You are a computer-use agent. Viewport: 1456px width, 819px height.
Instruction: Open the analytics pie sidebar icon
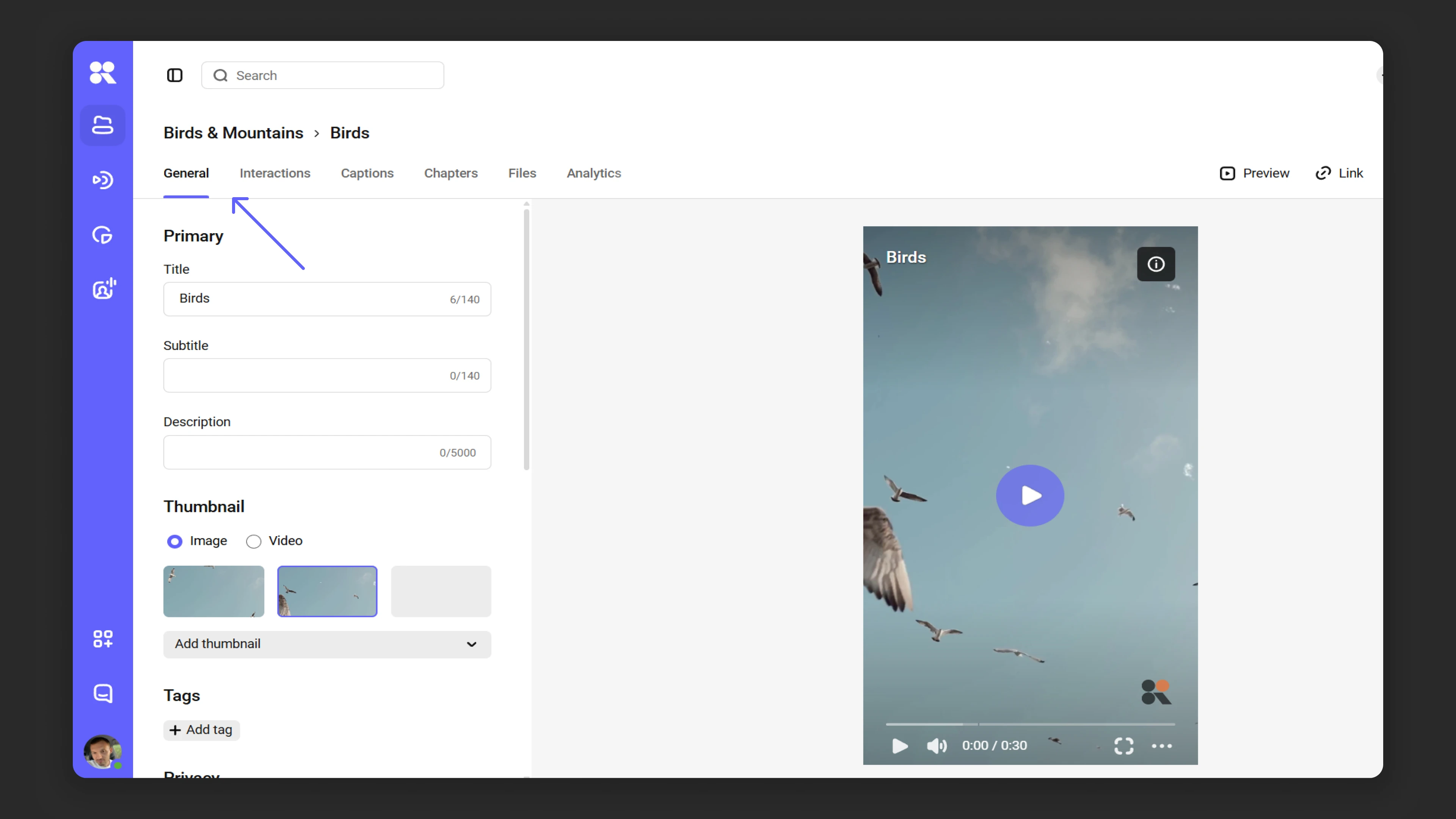[x=102, y=235]
